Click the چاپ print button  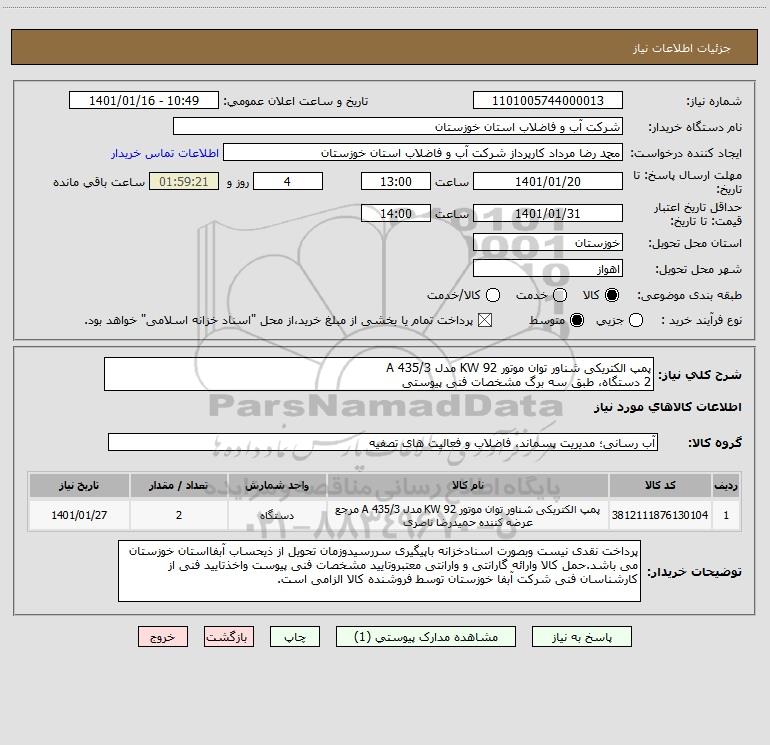[295, 636]
